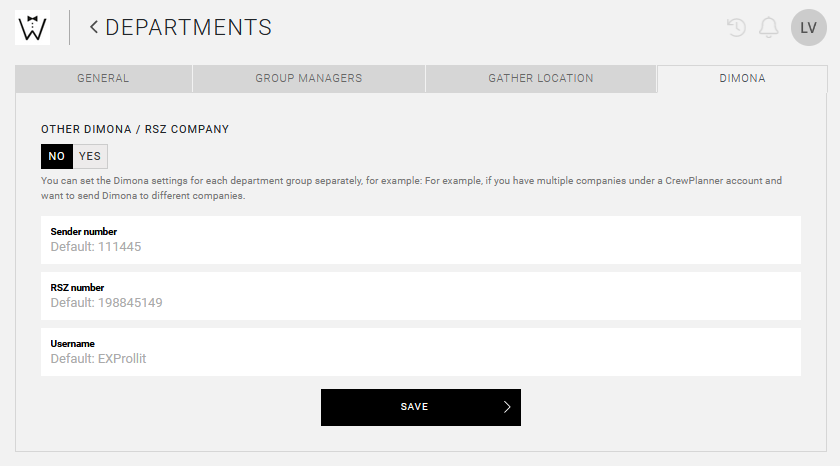Select the Gather Location tab

pos(540,79)
